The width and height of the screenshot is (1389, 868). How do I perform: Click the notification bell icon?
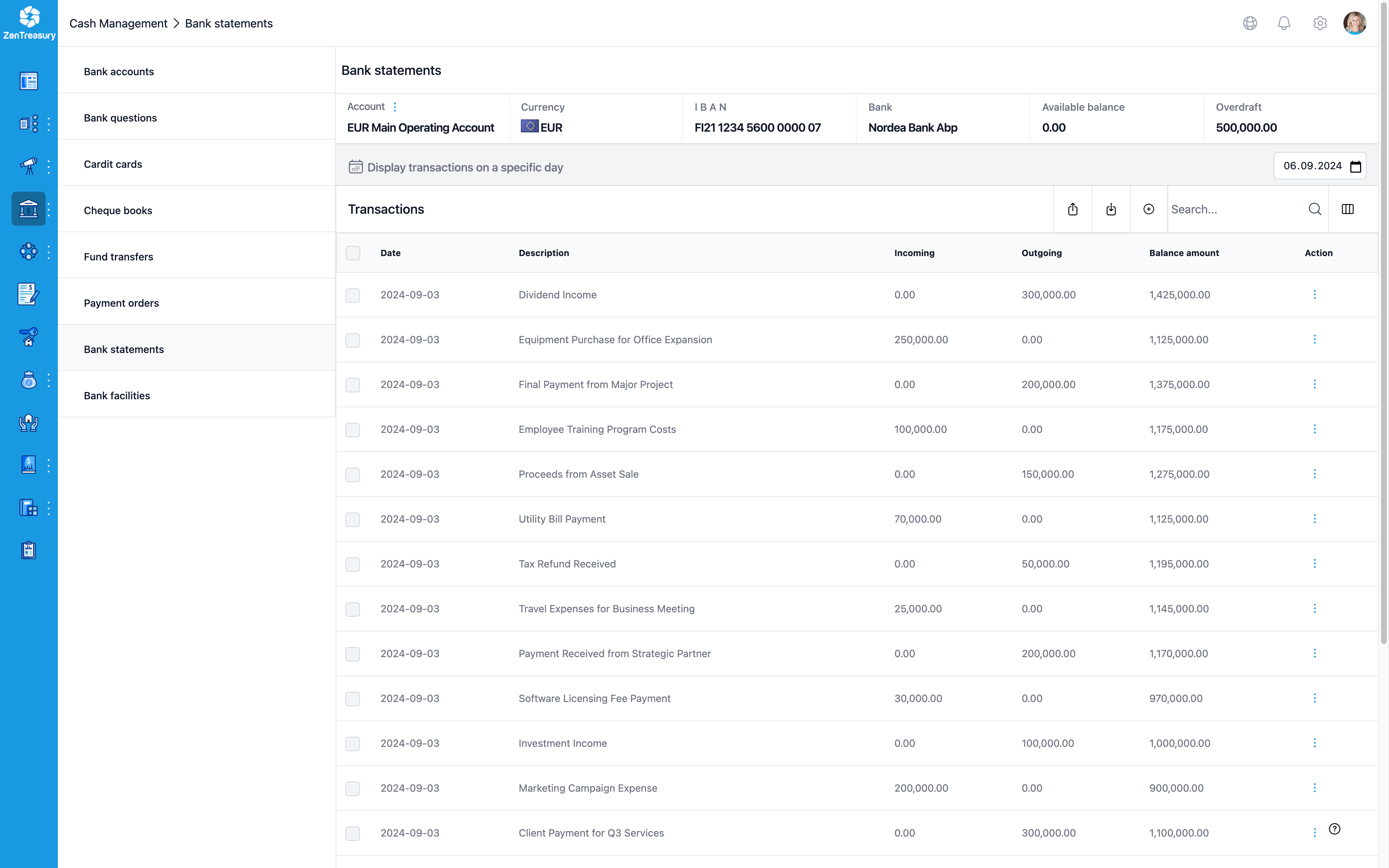(x=1283, y=23)
